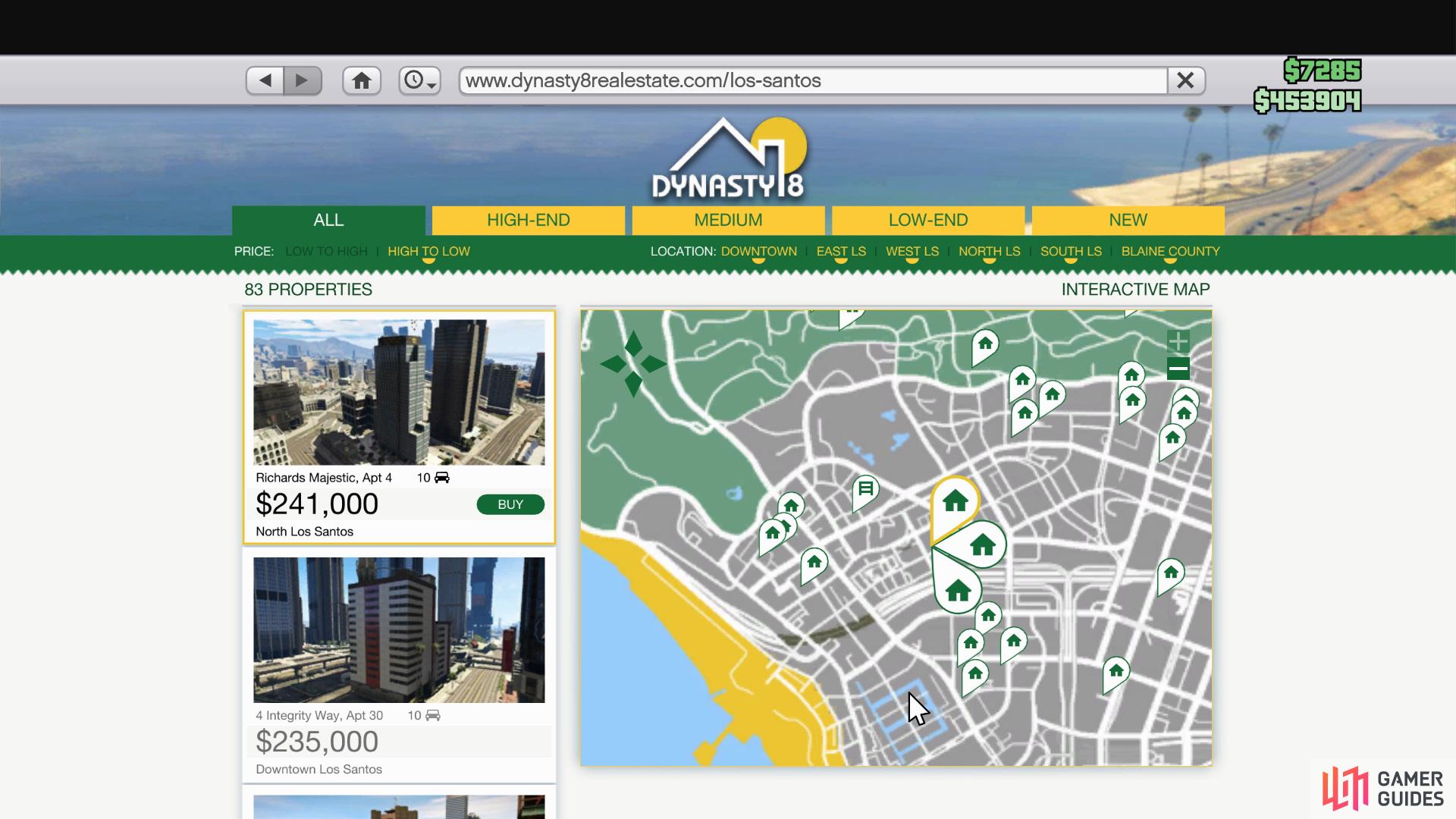
Task: Click the map pan compass control
Action: coord(633,364)
